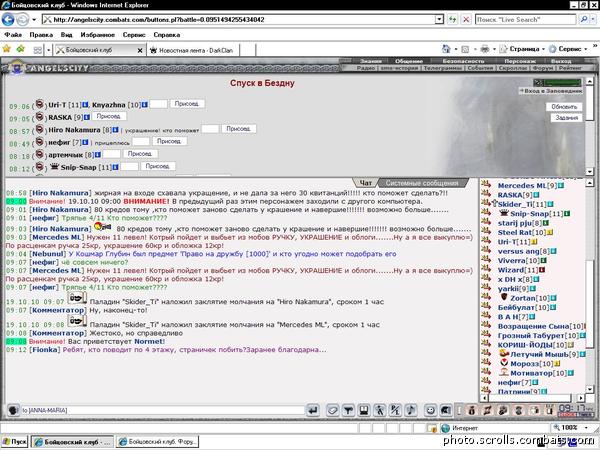
Task: Click private message icon beside Wizard
Action: (x=486, y=269)
